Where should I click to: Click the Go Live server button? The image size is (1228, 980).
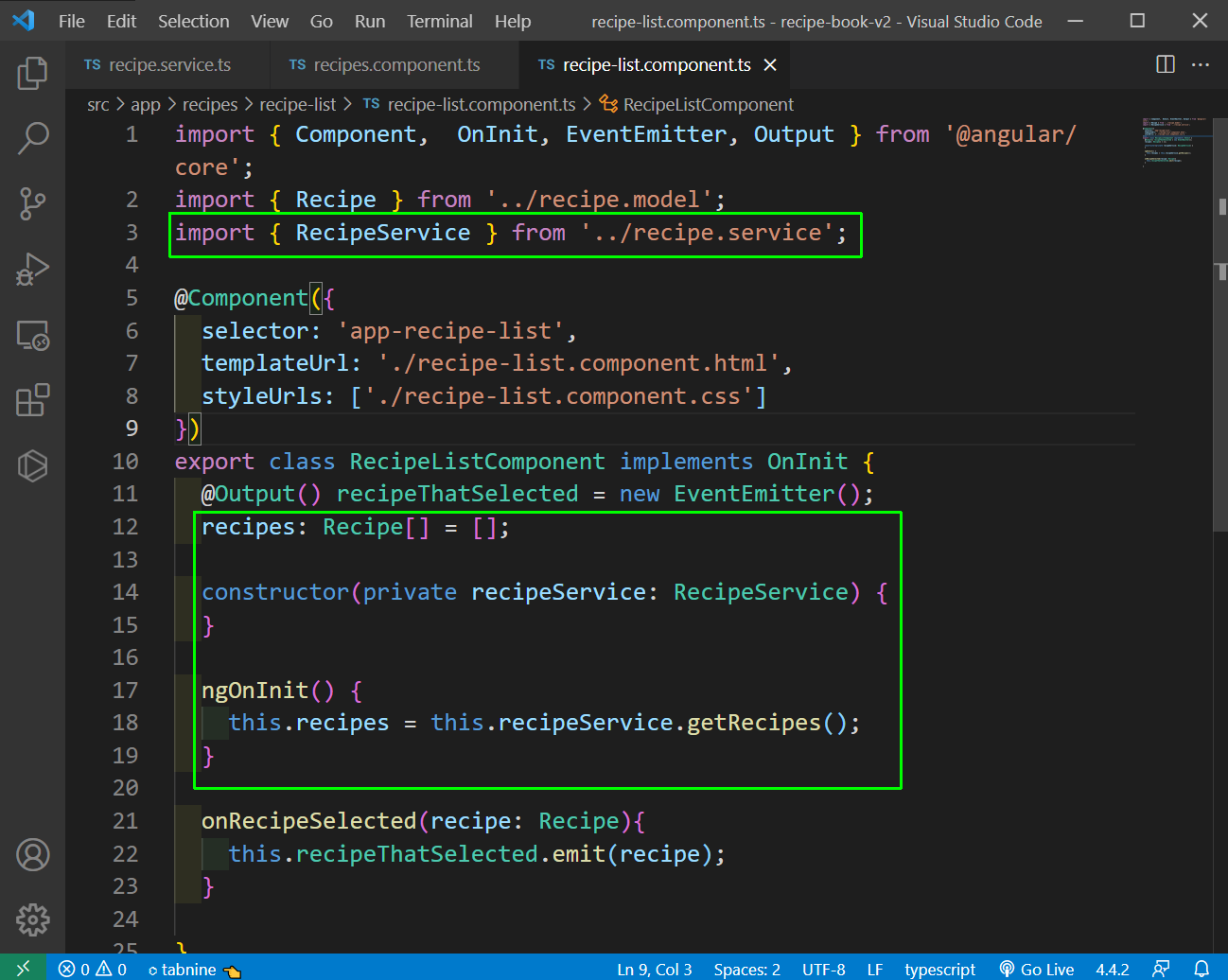1037,970
